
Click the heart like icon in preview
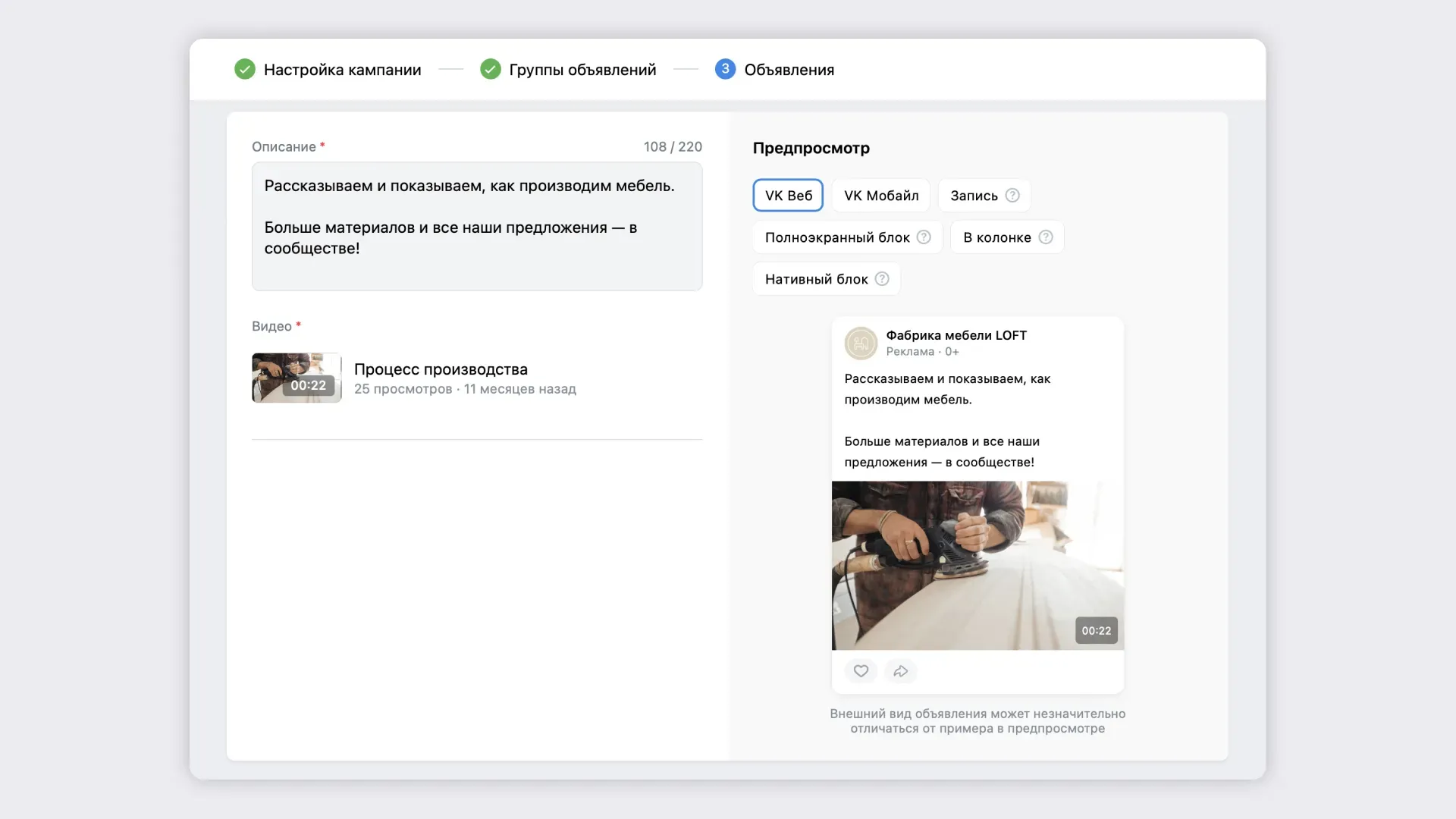coord(861,671)
